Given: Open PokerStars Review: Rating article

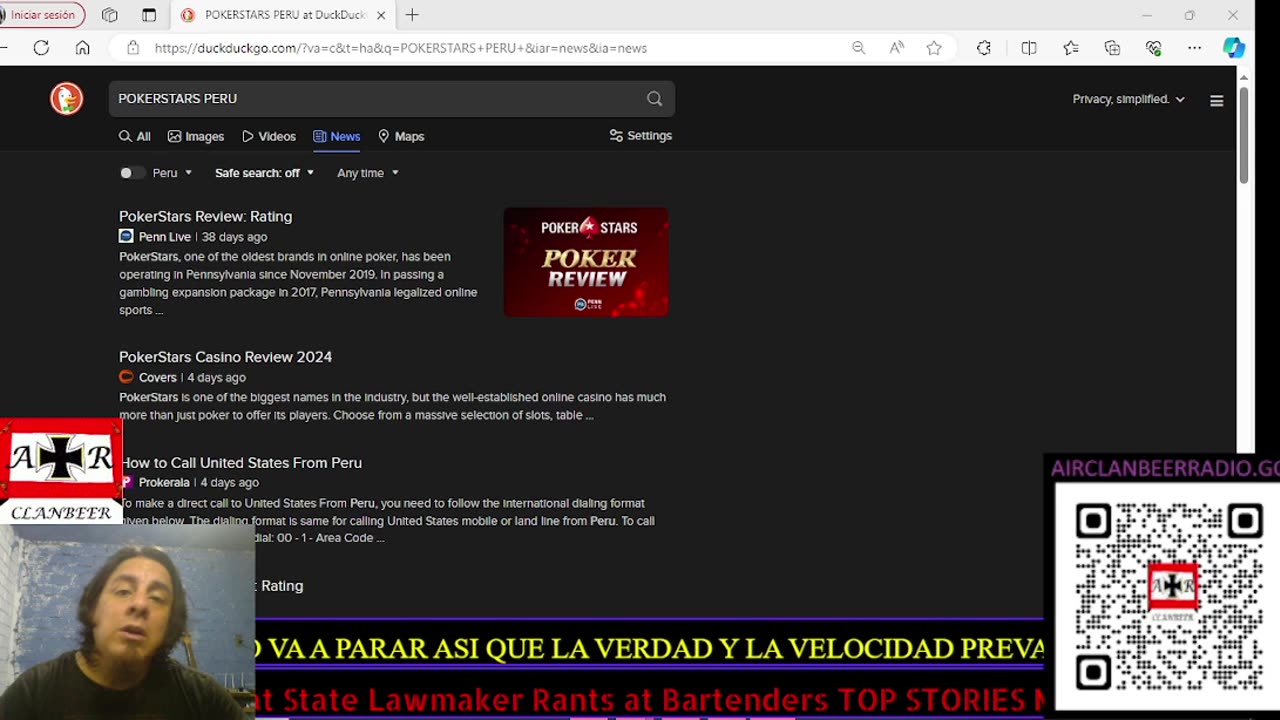Looking at the screenshot, I should coord(205,216).
